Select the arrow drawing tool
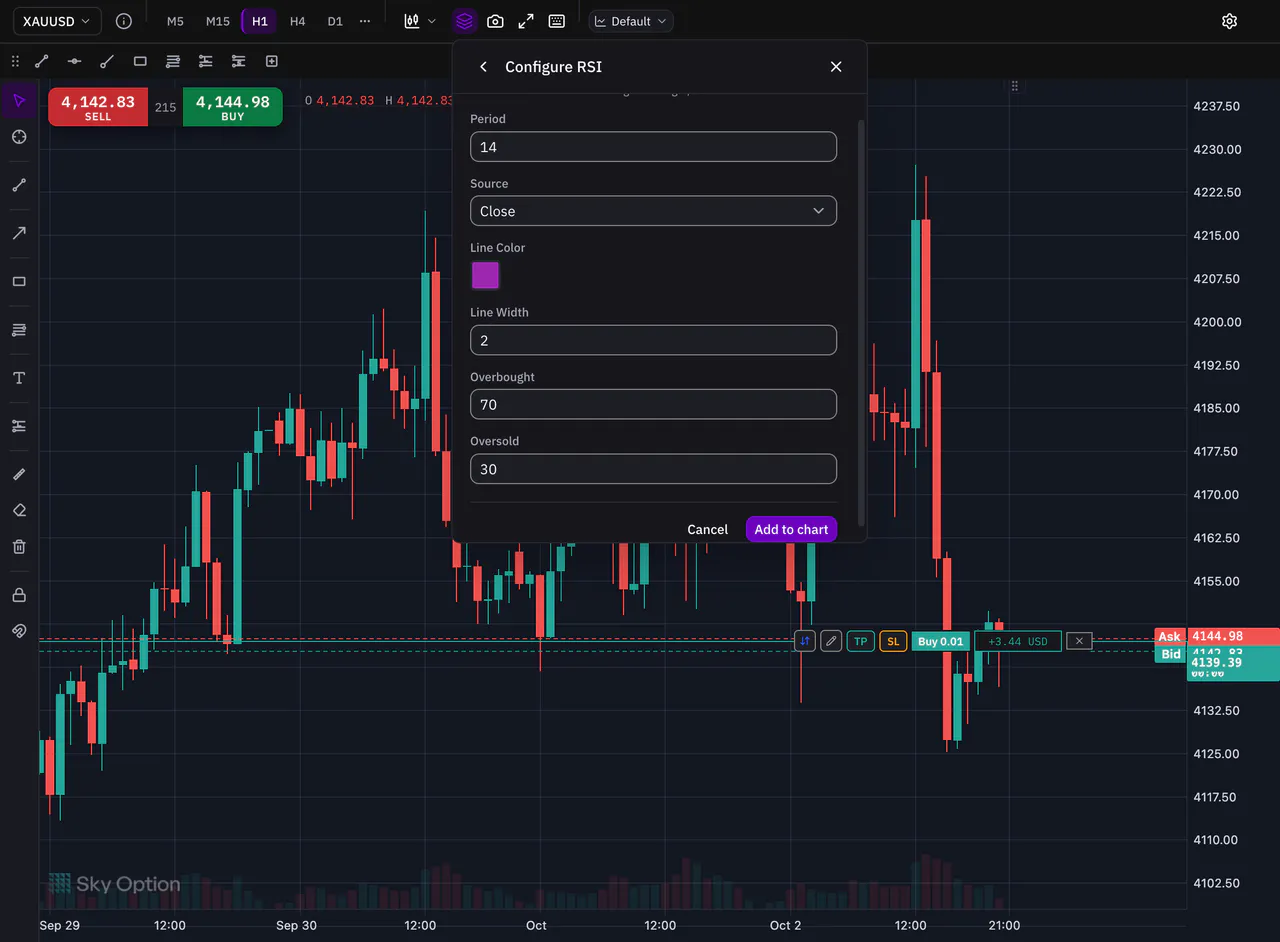Image resolution: width=1280 pixels, height=942 pixels. tap(19, 233)
